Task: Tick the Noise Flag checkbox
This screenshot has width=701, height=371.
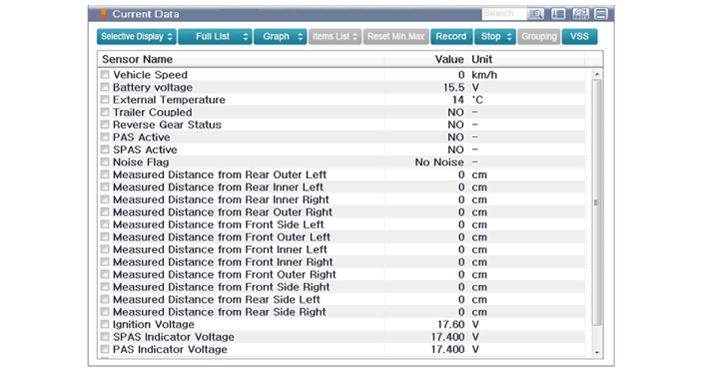Action: tap(105, 162)
